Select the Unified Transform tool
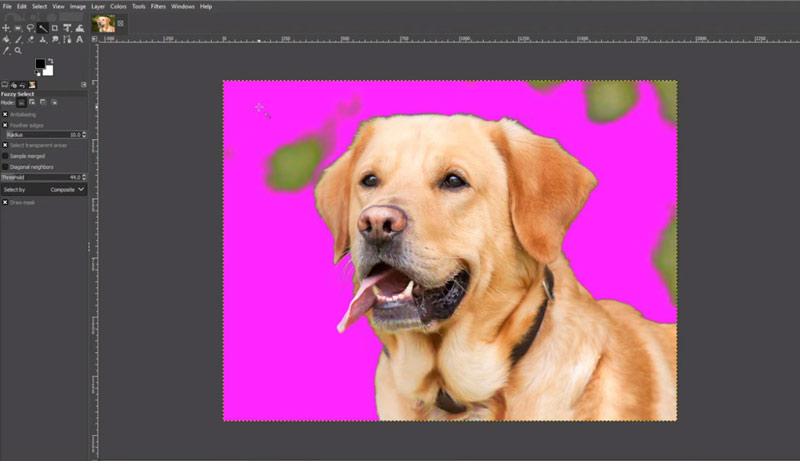This screenshot has height=461, width=800. coord(67,28)
